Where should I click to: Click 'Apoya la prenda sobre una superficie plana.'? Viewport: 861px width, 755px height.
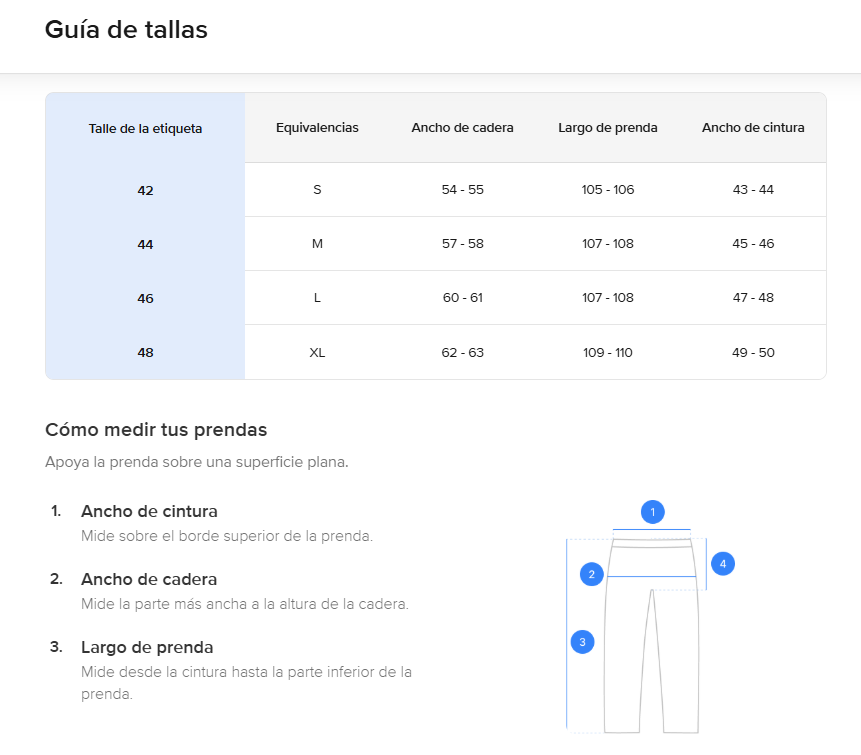(197, 462)
